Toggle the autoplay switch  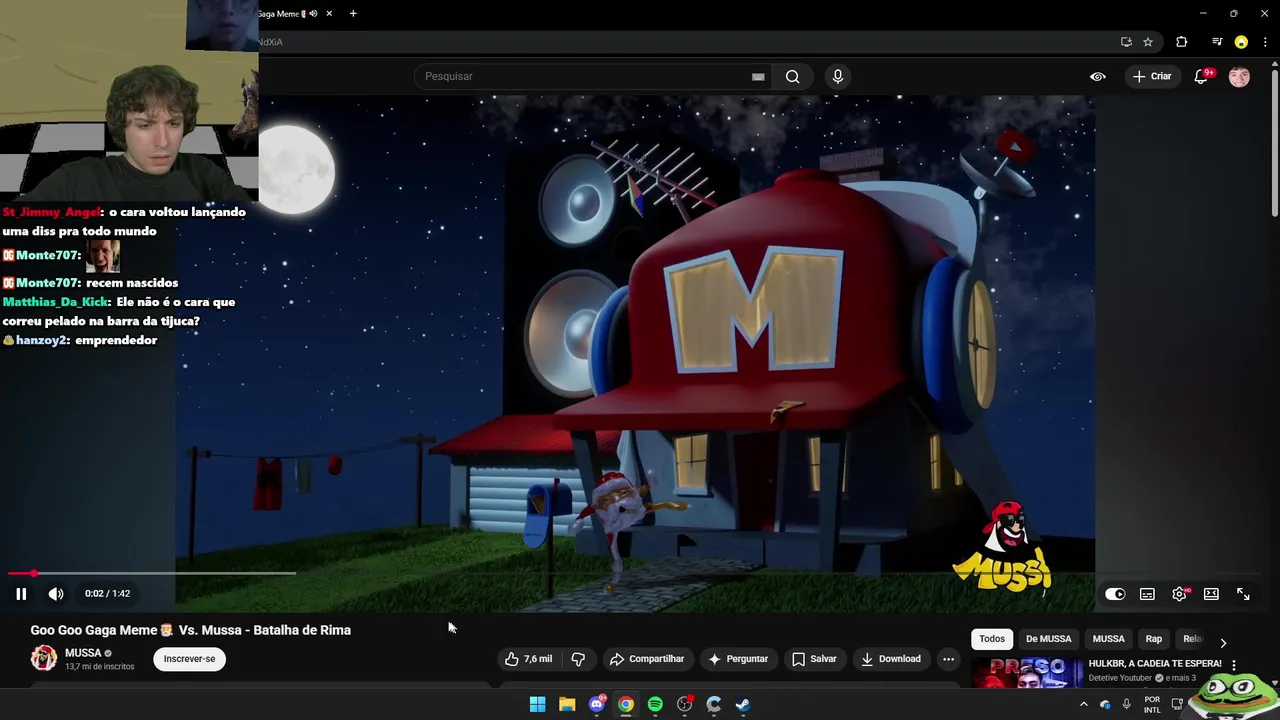[1115, 594]
